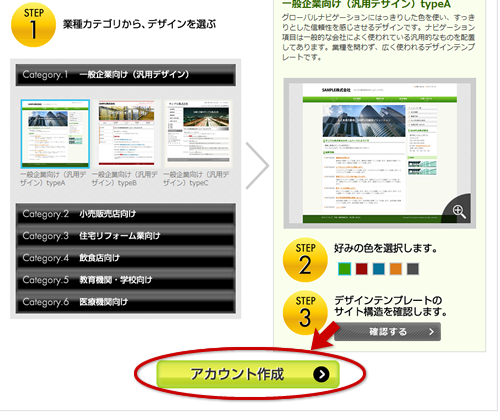The image size is (500, 420).
Task: Click the large template preview image
Action: click(x=380, y=153)
